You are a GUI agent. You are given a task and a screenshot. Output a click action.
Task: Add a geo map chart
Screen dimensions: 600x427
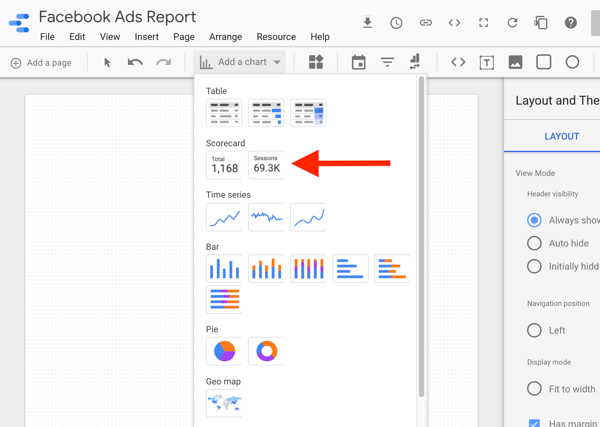[x=224, y=403]
